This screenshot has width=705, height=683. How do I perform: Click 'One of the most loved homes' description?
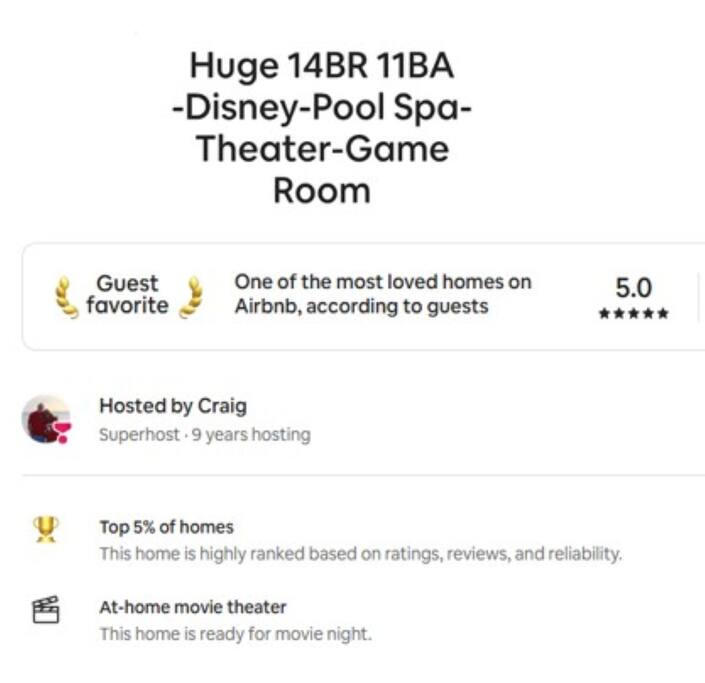[382, 295]
